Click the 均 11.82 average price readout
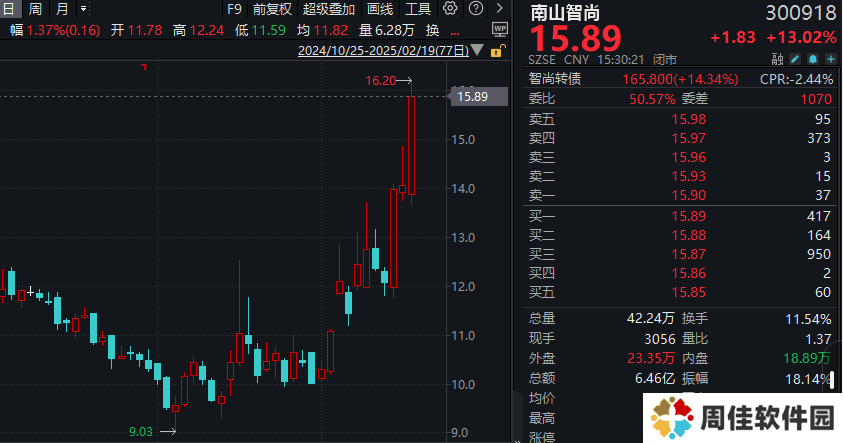This screenshot has width=843, height=443. click(322, 30)
